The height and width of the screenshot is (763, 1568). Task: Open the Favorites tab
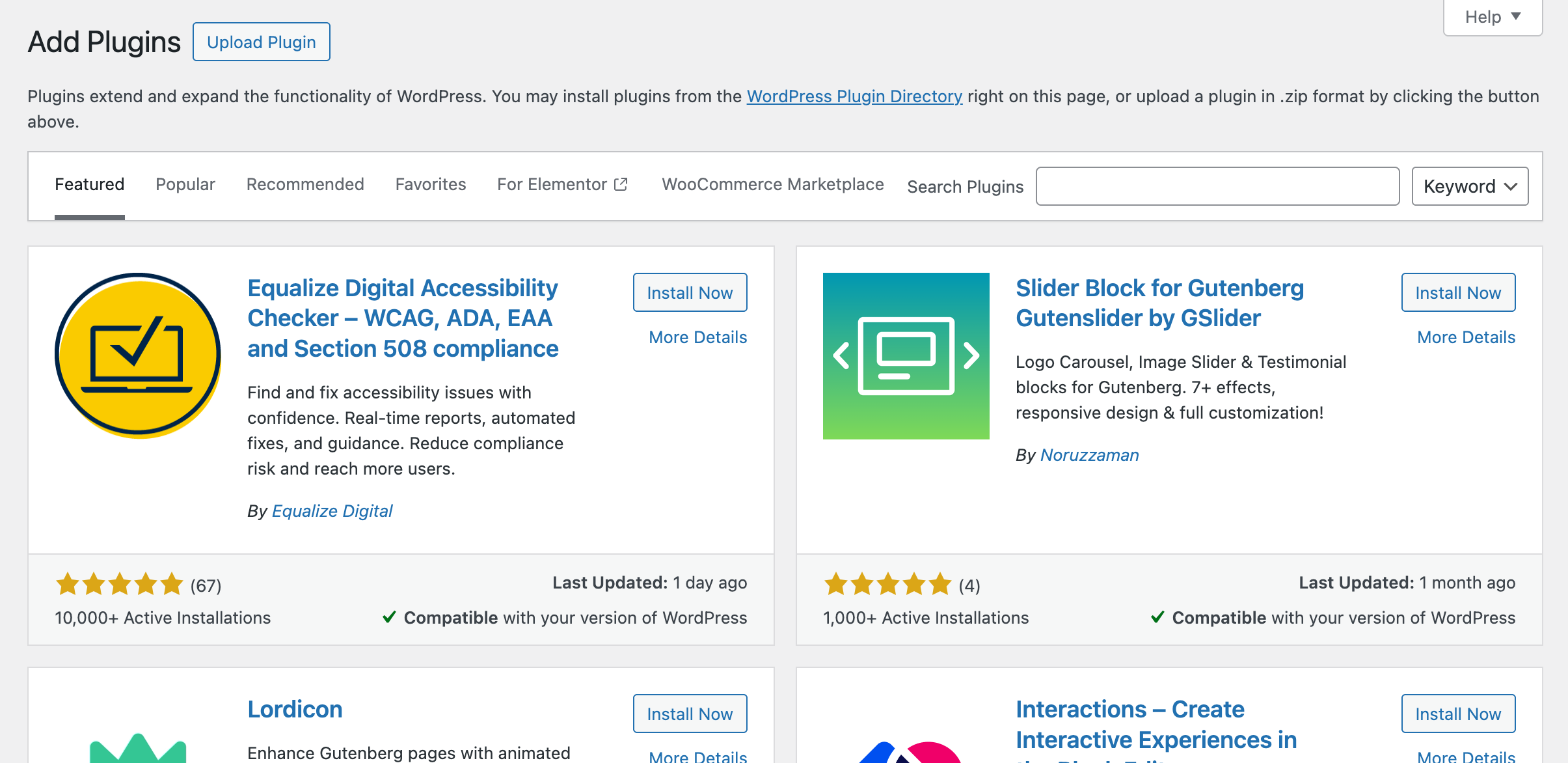[x=431, y=184]
